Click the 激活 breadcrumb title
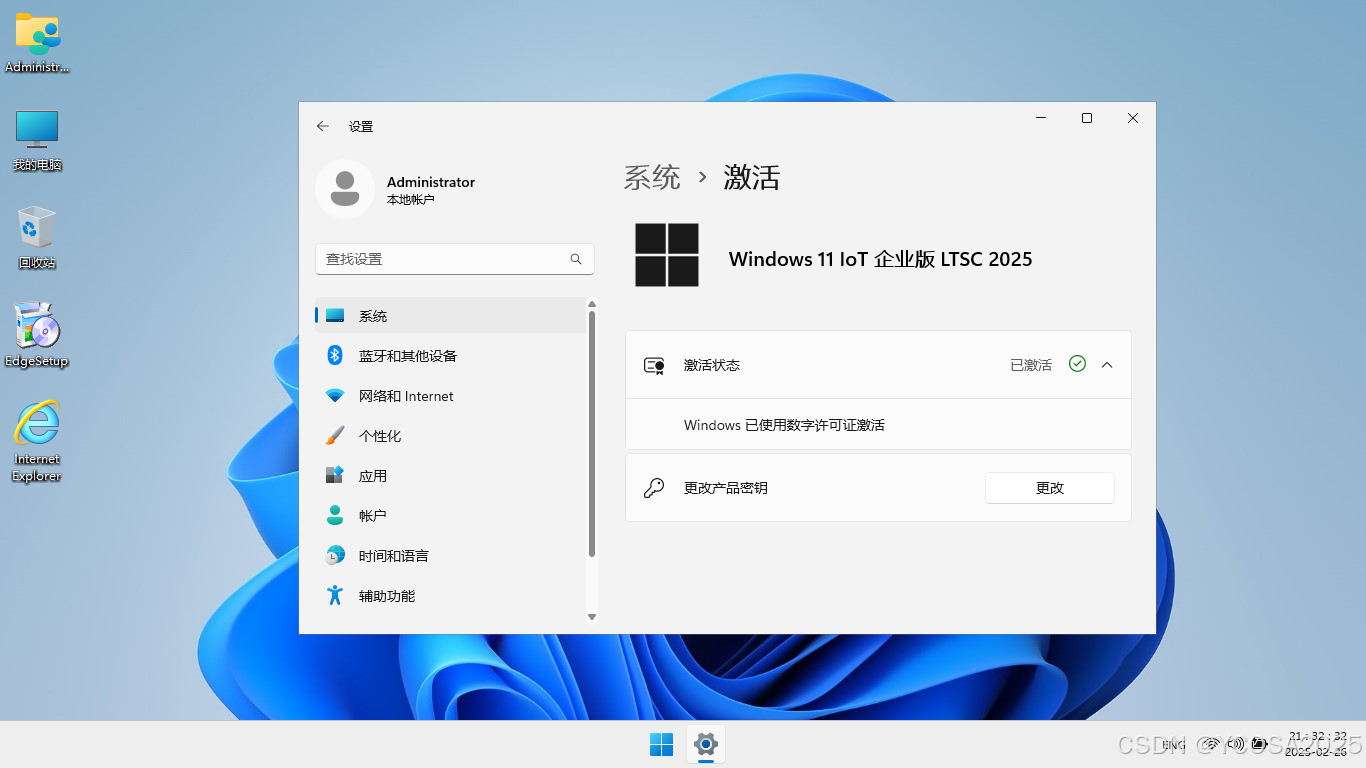The height and width of the screenshot is (768, 1366). point(751,178)
